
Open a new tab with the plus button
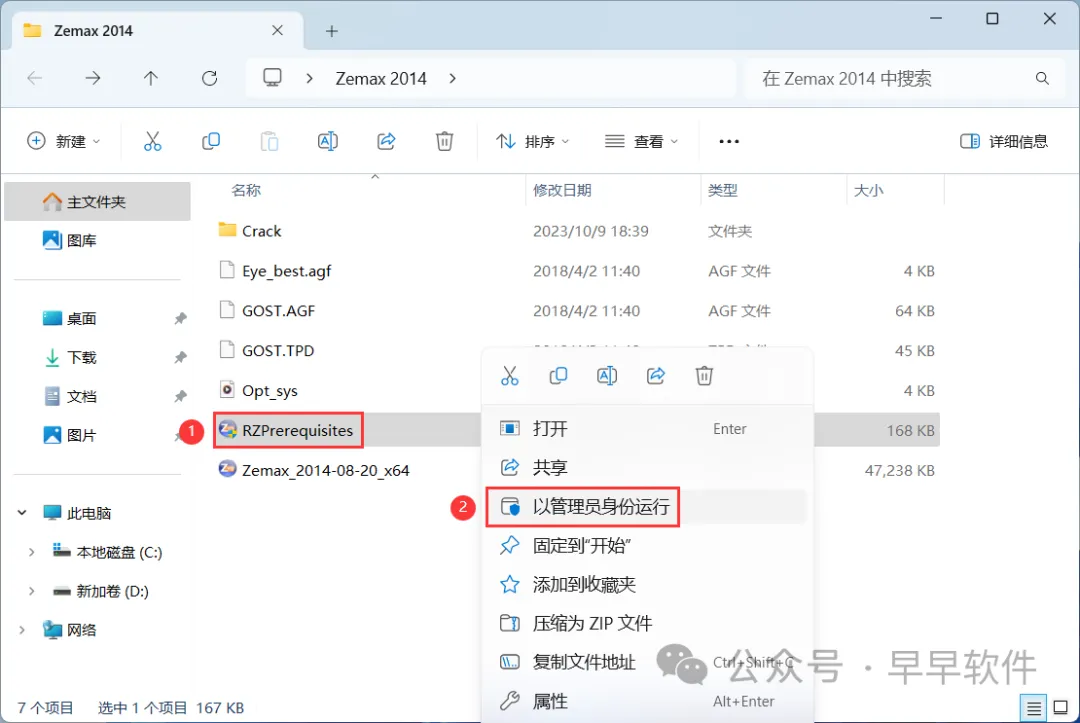coord(332,31)
